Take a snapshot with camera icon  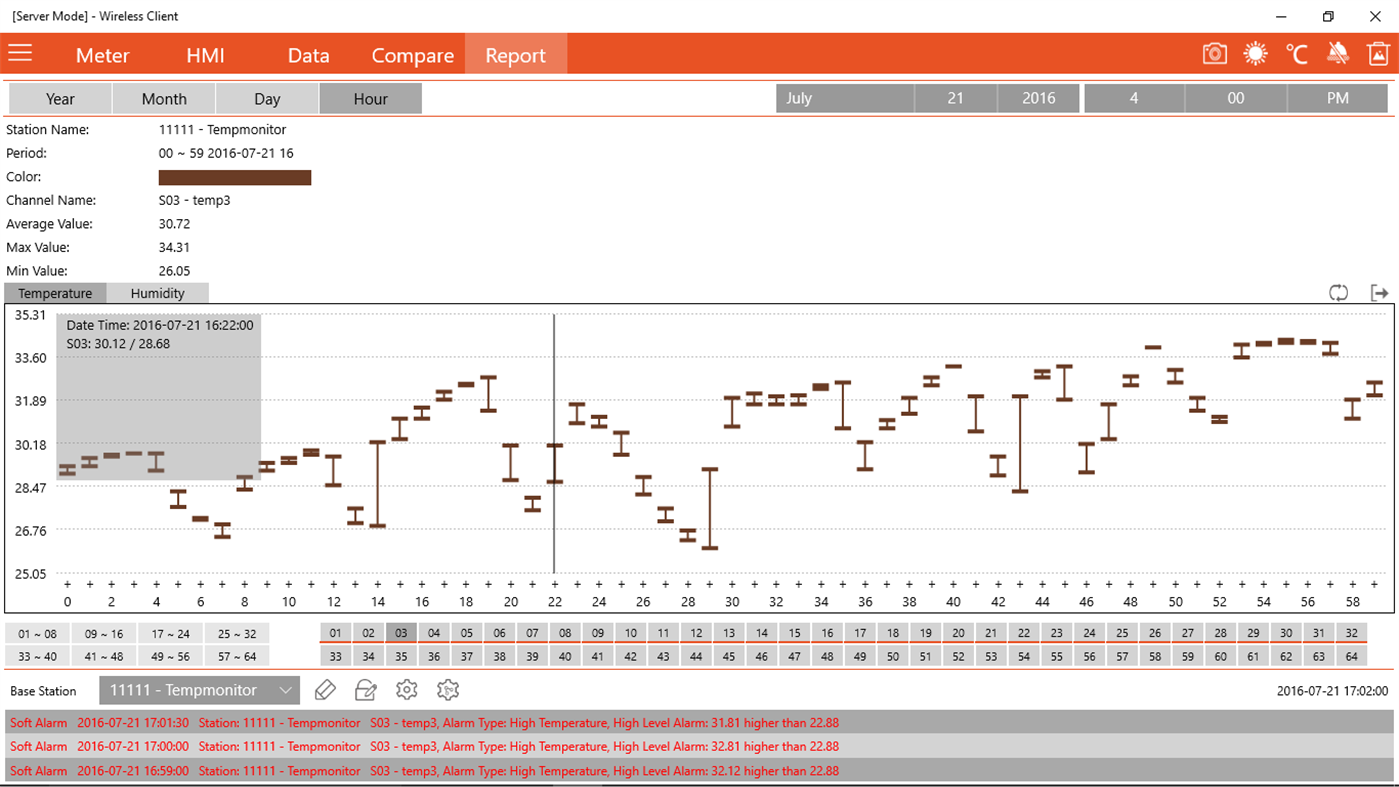click(x=1214, y=54)
